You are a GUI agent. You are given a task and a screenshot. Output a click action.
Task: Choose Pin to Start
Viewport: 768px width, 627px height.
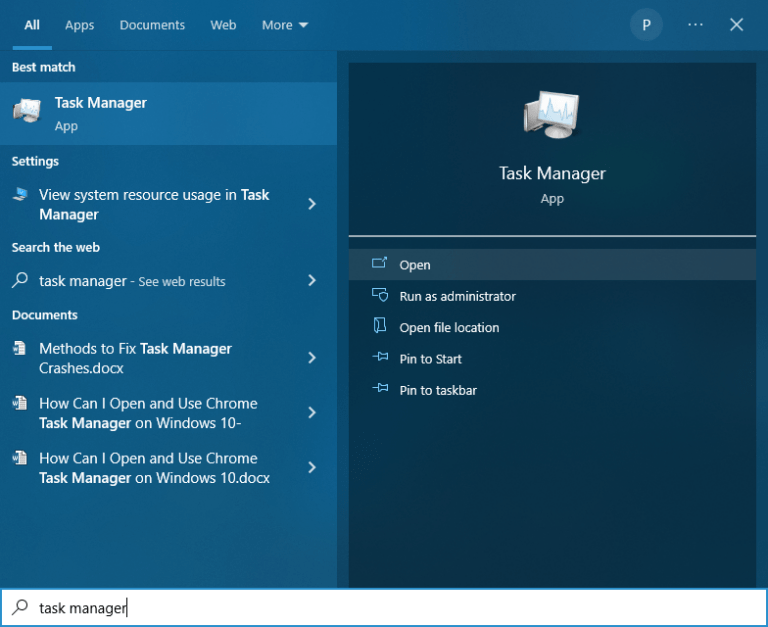552,359
